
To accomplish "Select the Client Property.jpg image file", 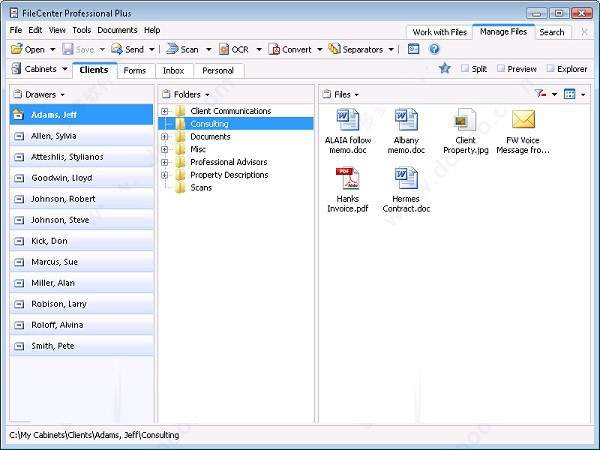I will [x=465, y=121].
